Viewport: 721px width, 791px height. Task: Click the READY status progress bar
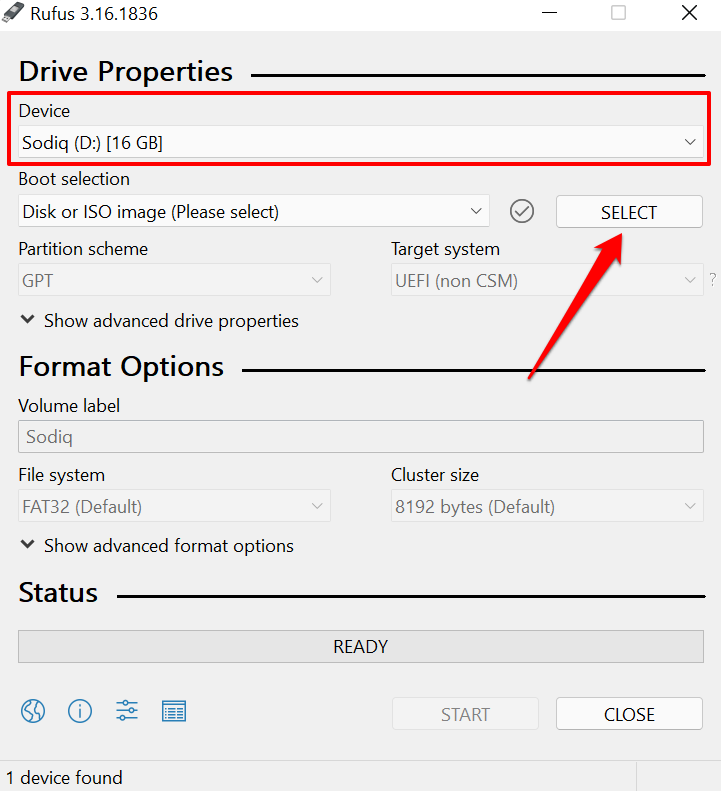tap(360, 647)
